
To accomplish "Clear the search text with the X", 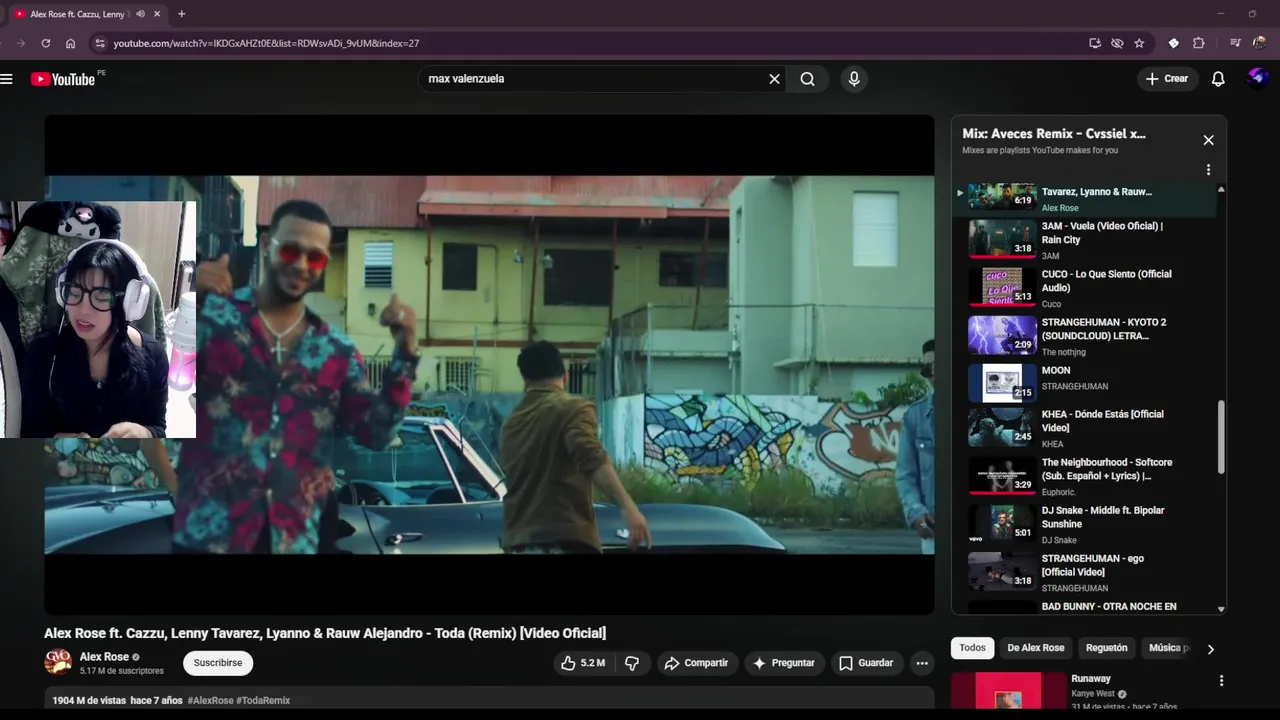I will [774, 79].
